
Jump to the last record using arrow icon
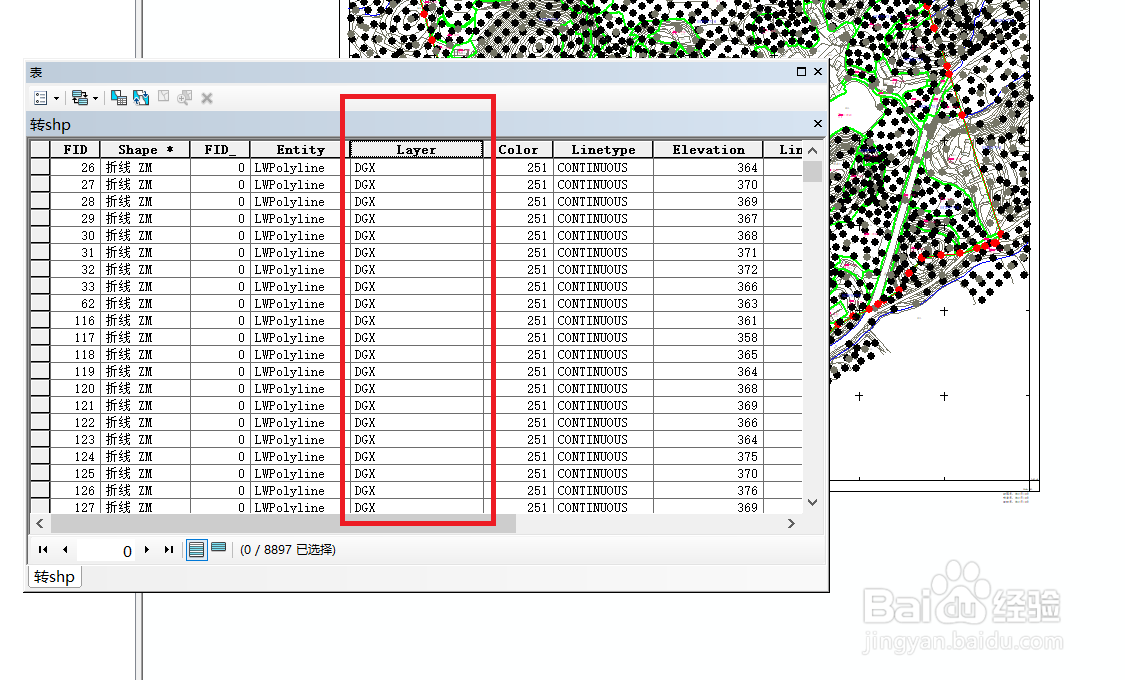point(168,549)
